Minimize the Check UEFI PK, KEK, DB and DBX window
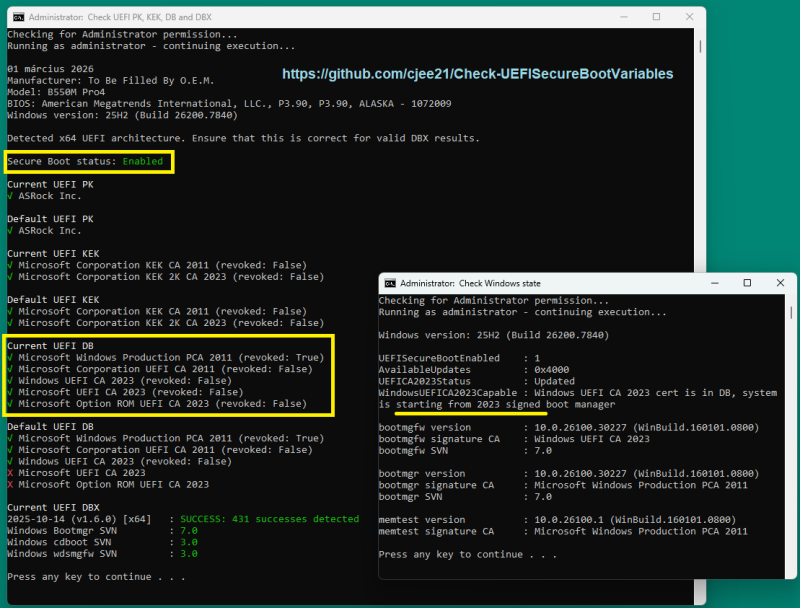This screenshot has height=608, width=800. pos(624,17)
